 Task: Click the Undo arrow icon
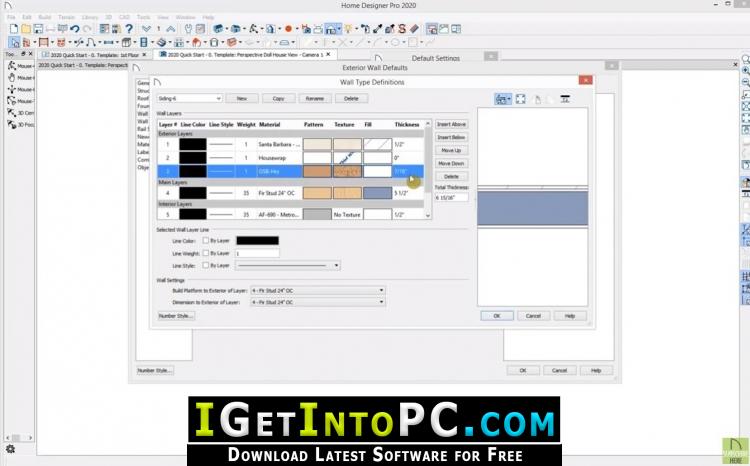pyautogui.click(x=75, y=29)
